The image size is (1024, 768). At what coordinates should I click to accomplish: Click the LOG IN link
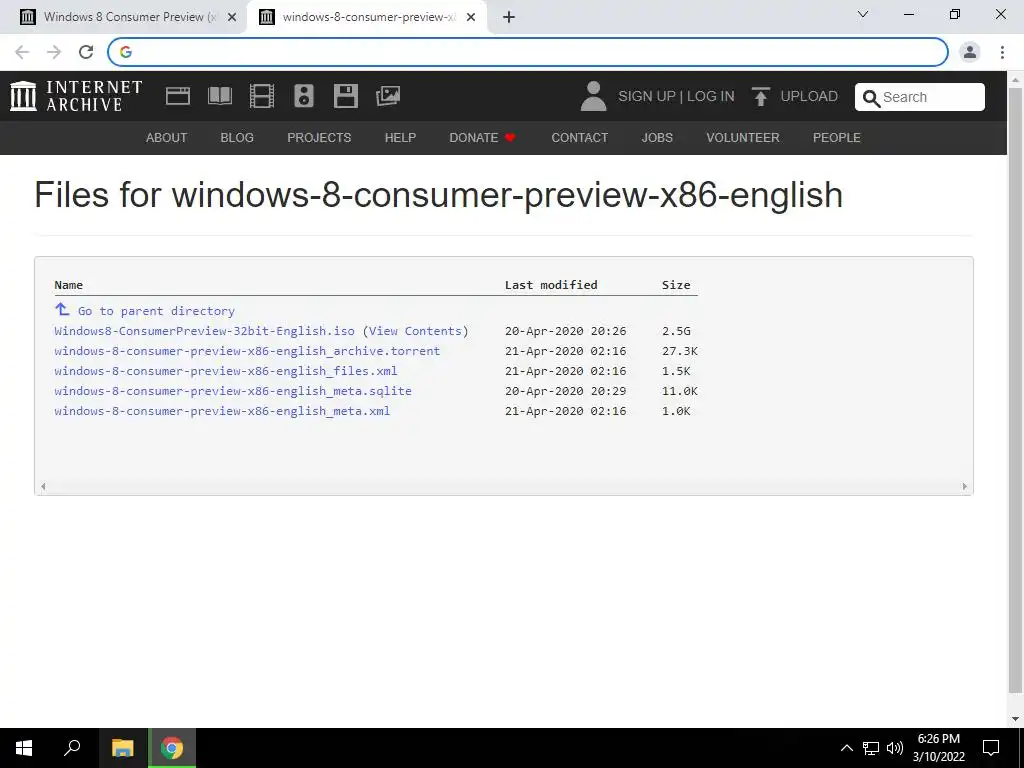[x=711, y=97]
